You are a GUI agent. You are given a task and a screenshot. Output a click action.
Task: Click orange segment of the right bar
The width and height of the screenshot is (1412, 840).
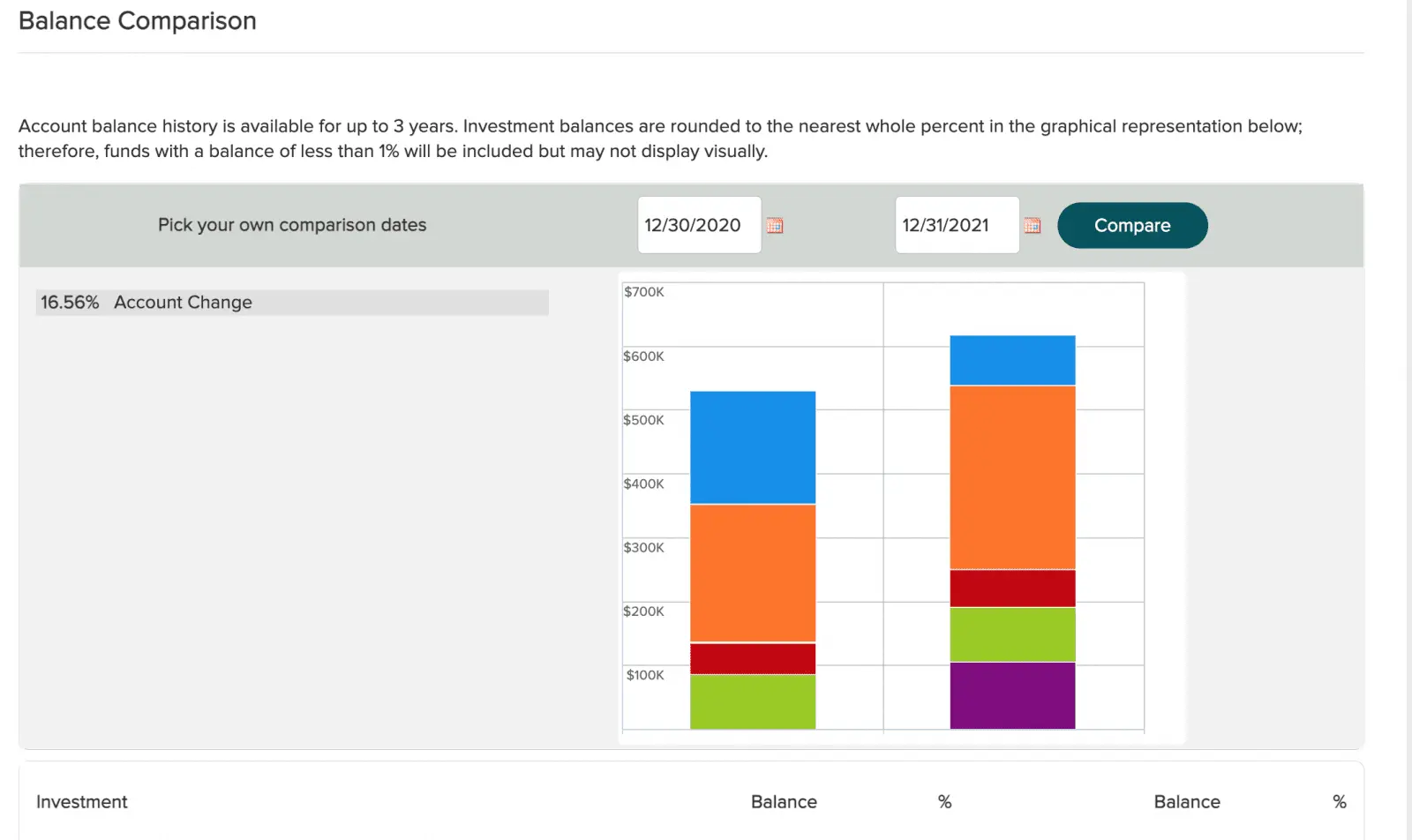(1012, 477)
